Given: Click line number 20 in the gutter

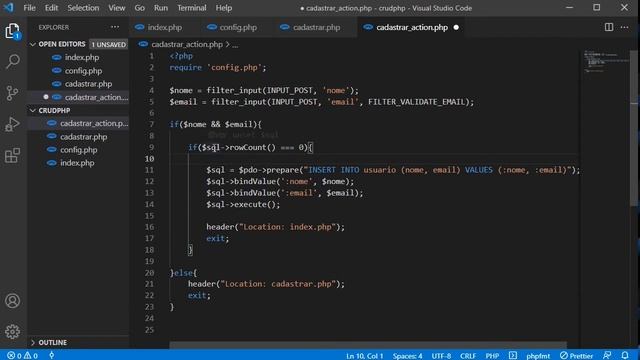Looking at the screenshot, I should (x=149, y=273).
